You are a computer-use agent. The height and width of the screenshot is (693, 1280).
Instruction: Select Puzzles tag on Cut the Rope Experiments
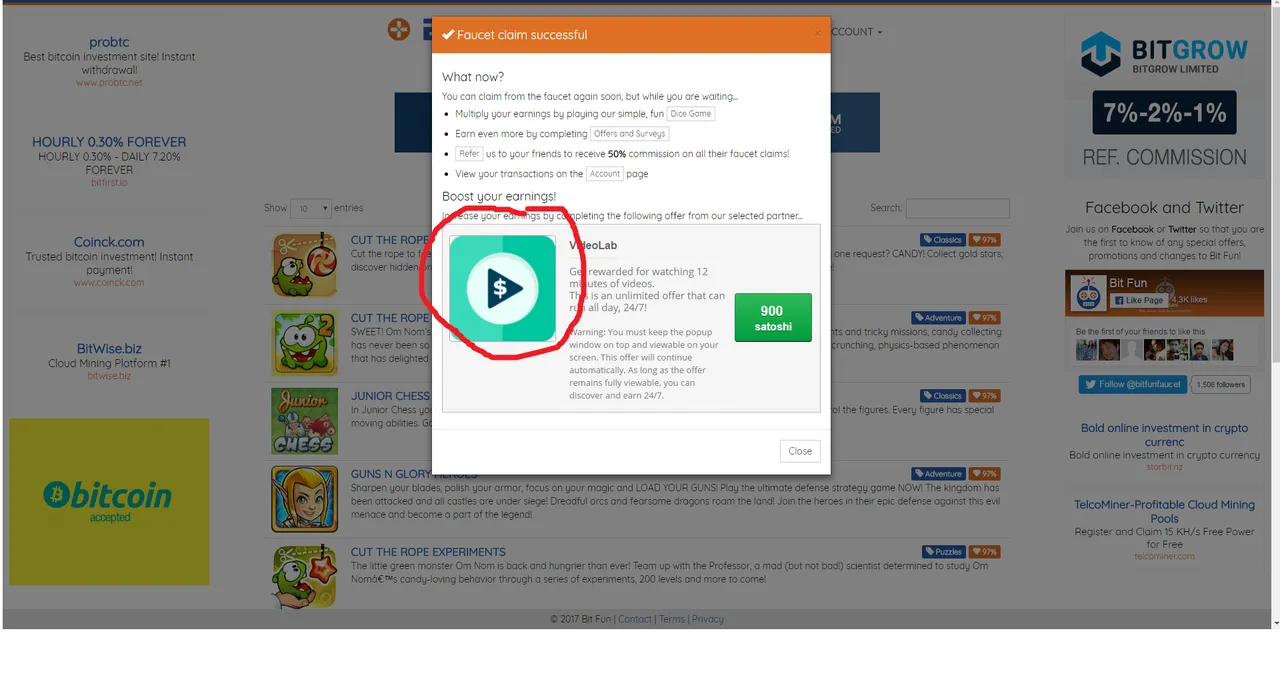pyautogui.click(x=943, y=552)
